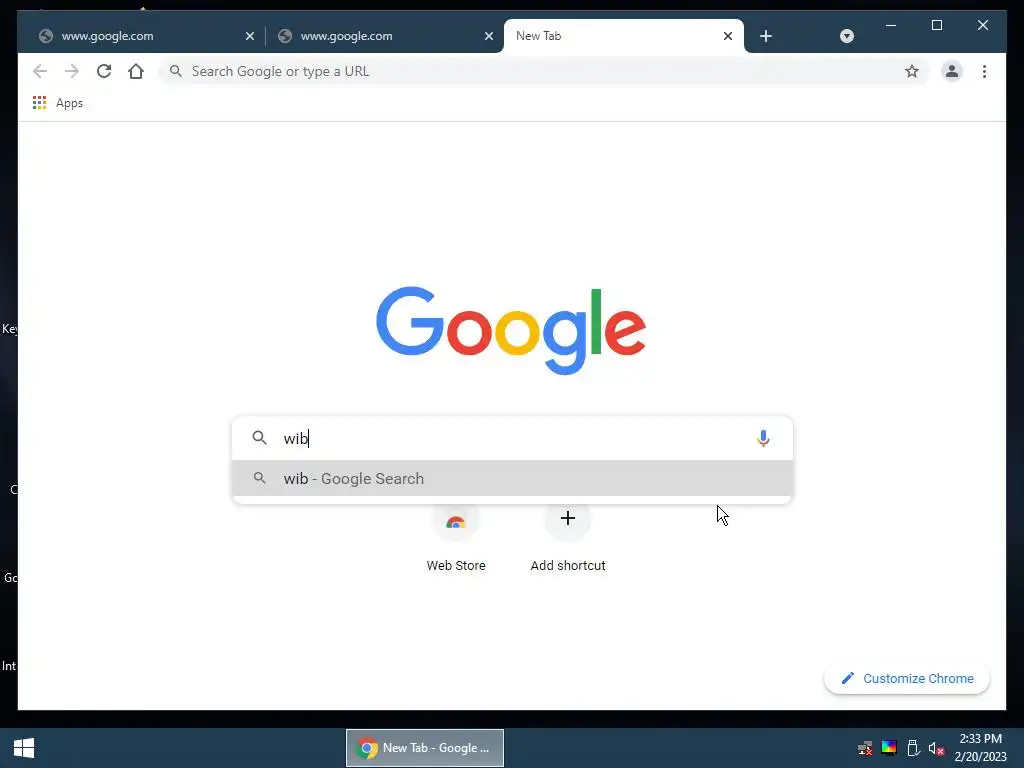Click the USB device tray icon

coord(913,748)
